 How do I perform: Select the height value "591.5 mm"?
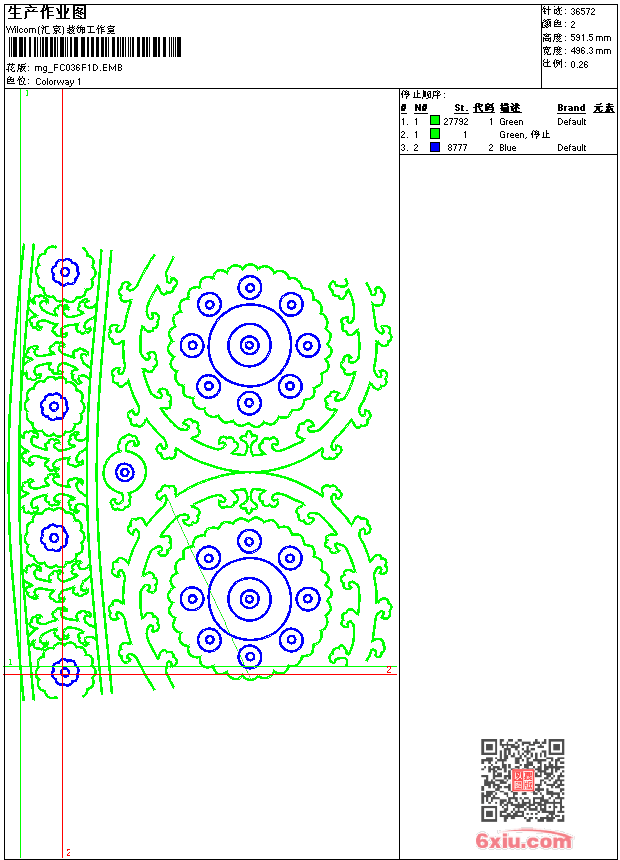[590, 38]
